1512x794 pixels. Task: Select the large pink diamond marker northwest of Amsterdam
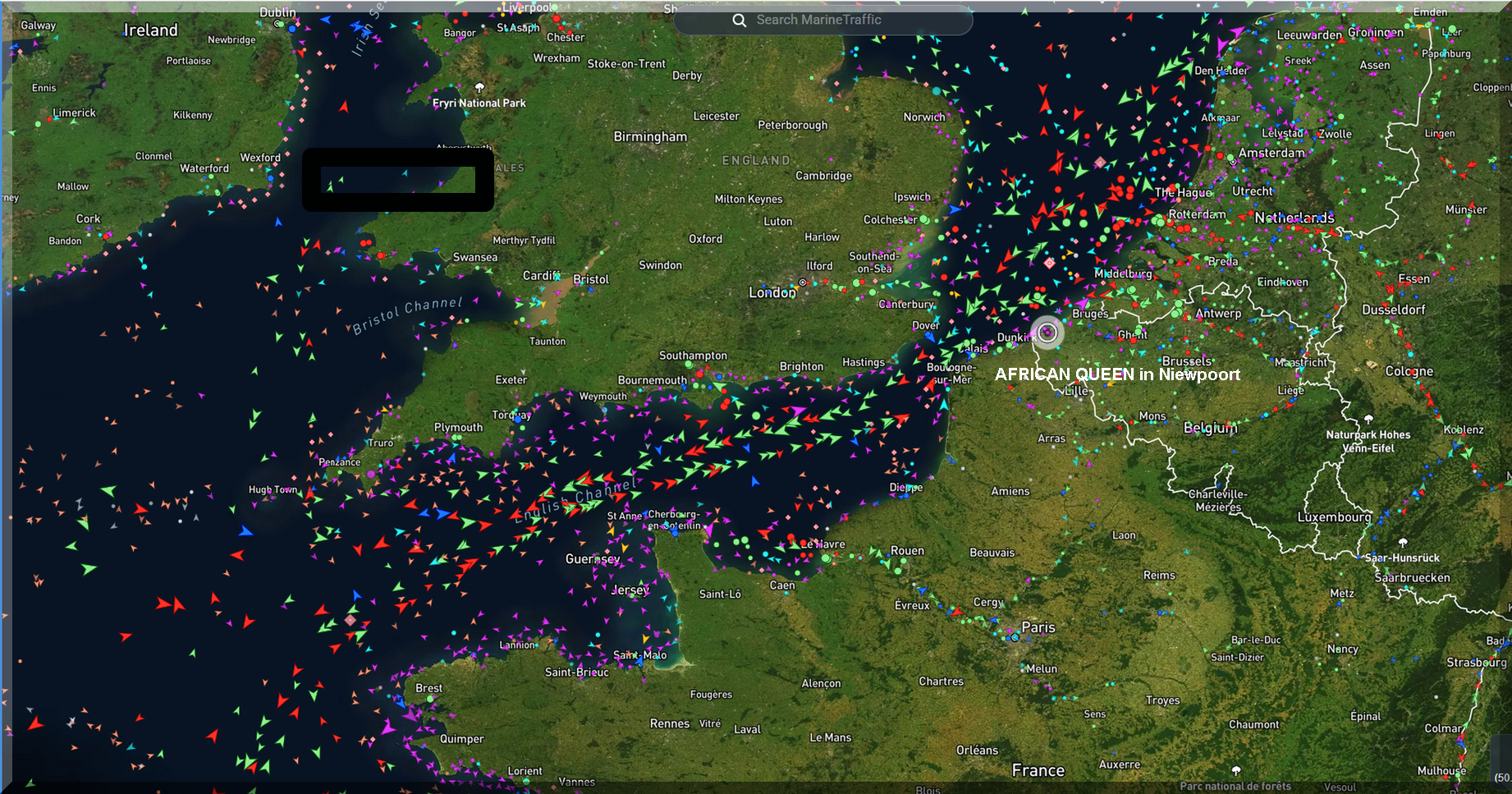coord(1100,163)
